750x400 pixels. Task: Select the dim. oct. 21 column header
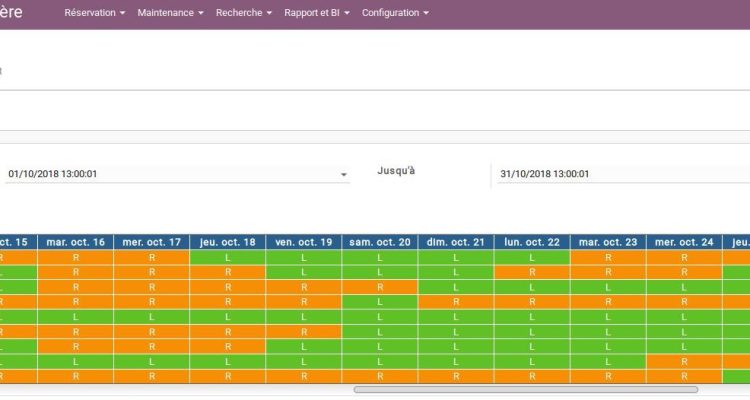(x=456, y=242)
